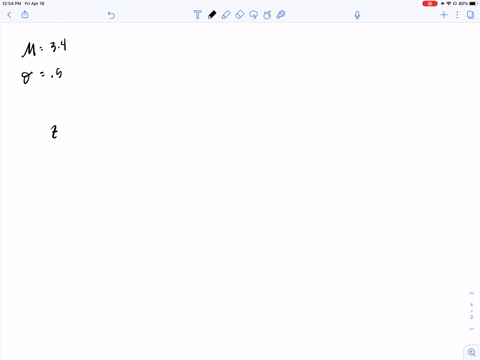Go to next page with down chevron
The height and width of the screenshot is (360, 480).
[471, 329]
